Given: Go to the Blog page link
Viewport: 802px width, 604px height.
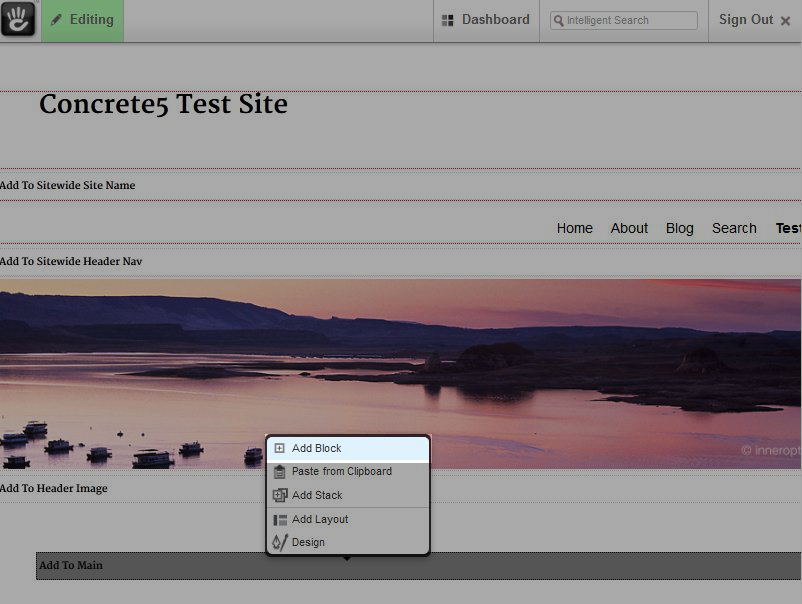Looking at the screenshot, I should tap(679, 228).
